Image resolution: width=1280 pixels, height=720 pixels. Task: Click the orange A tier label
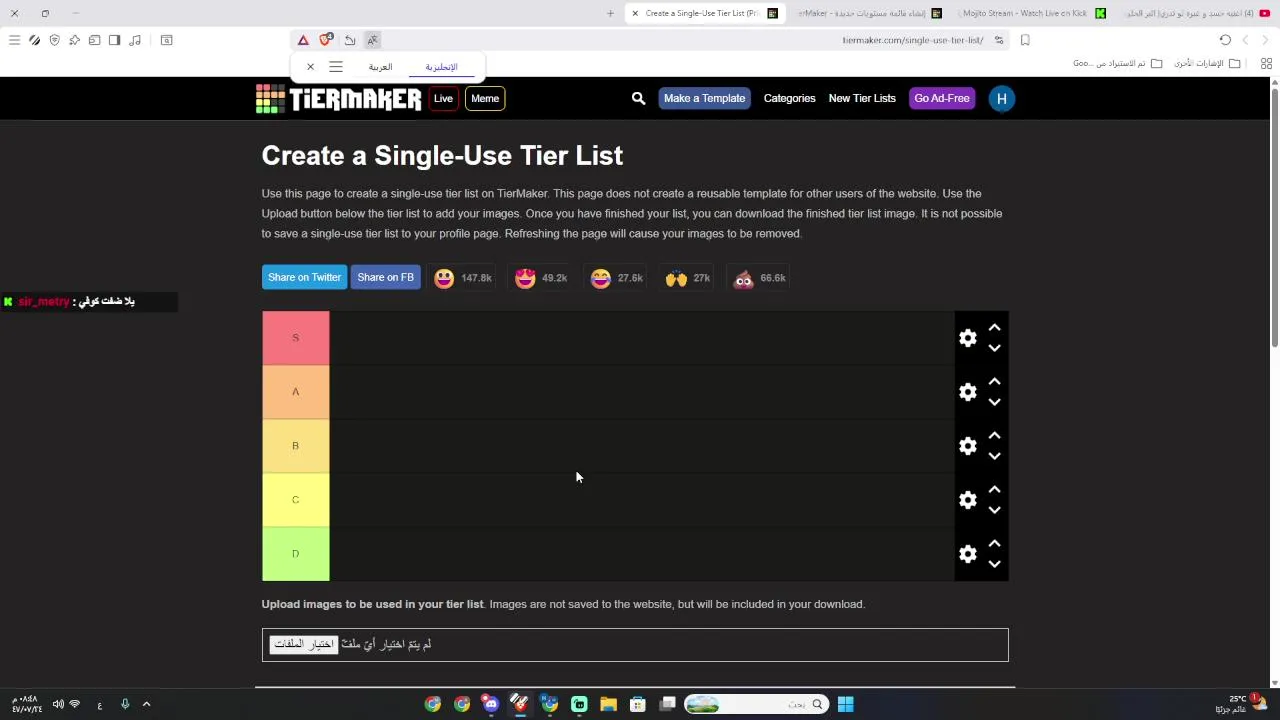point(295,392)
